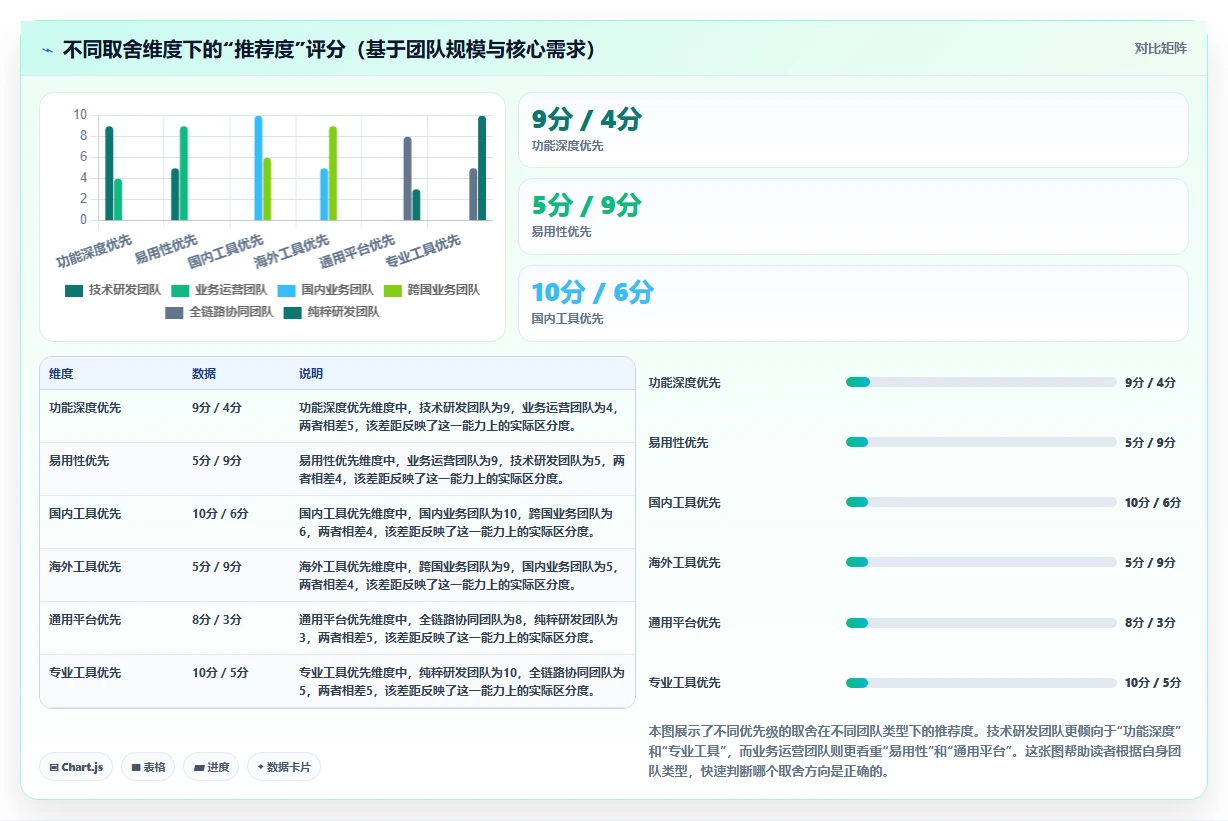
Task: Click the 通用平台优先 chart axis label
Action: coord(359,250)
